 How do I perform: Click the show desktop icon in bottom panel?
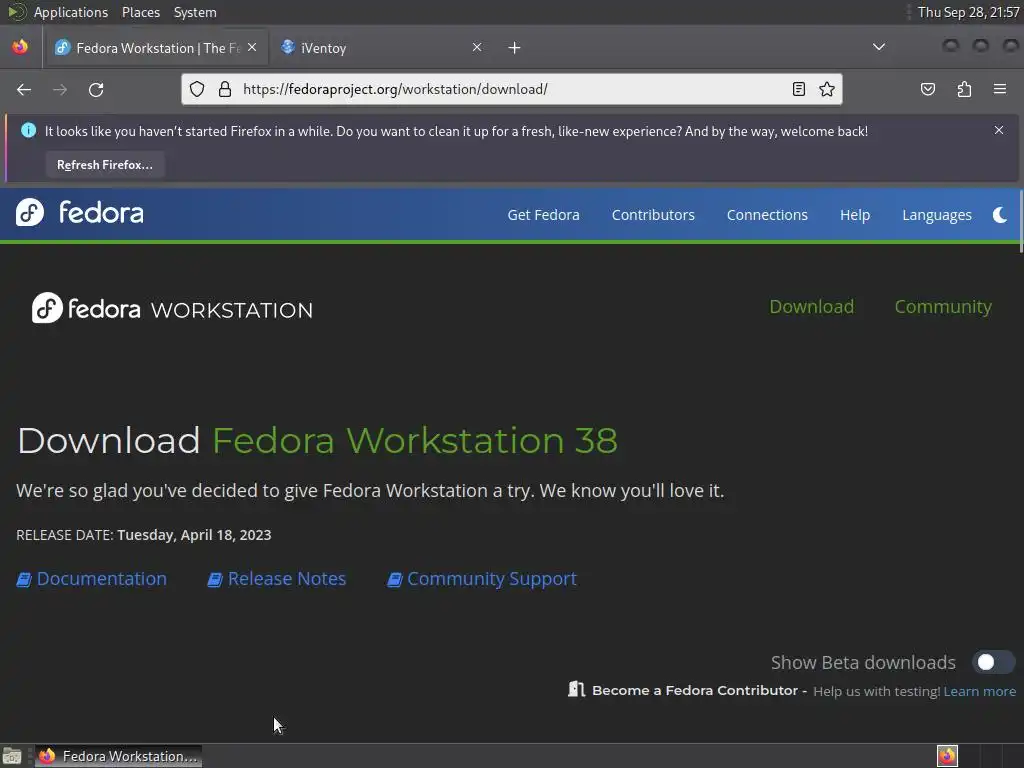(12, 756)
